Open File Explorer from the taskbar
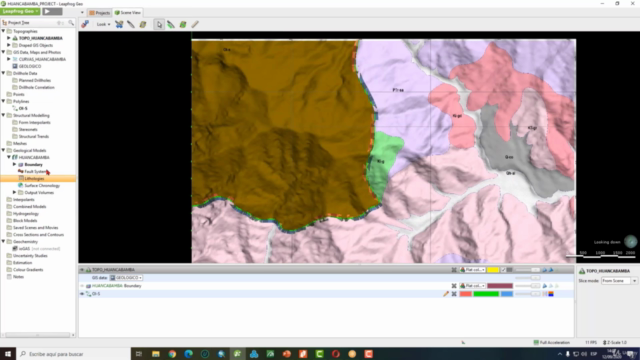 pos(156,354)
